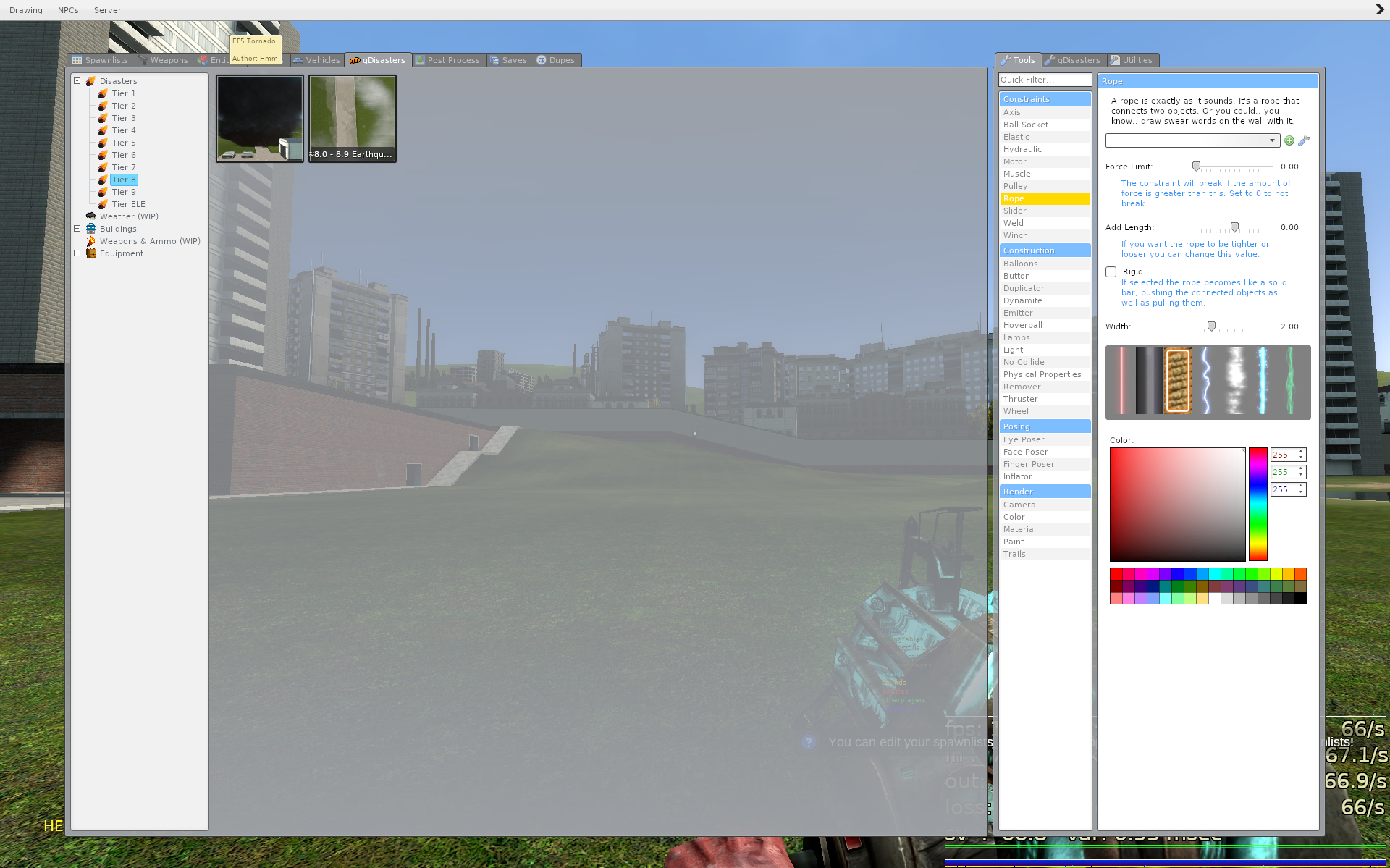Open the Dupes tab
1390x868 pixels.
555,60
